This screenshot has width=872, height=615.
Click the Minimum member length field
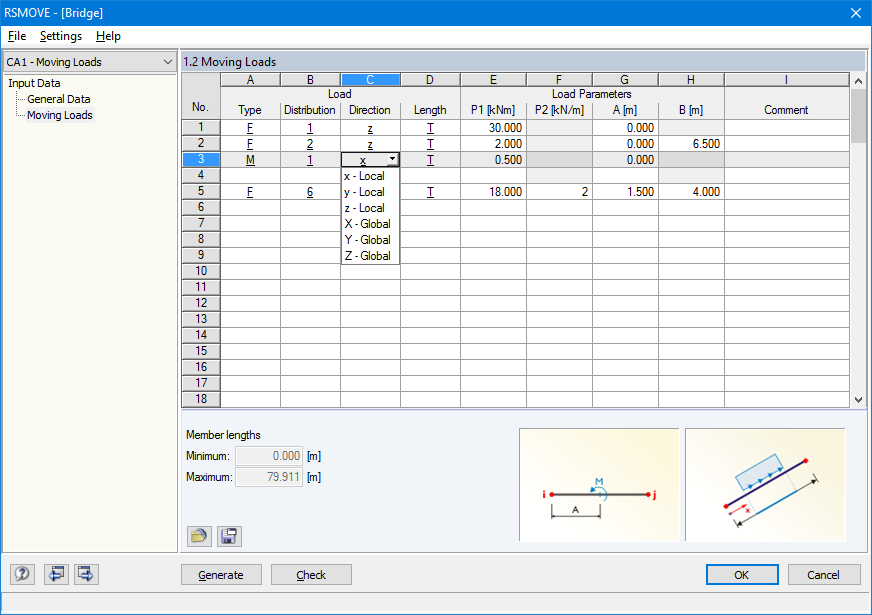point(269,456)
